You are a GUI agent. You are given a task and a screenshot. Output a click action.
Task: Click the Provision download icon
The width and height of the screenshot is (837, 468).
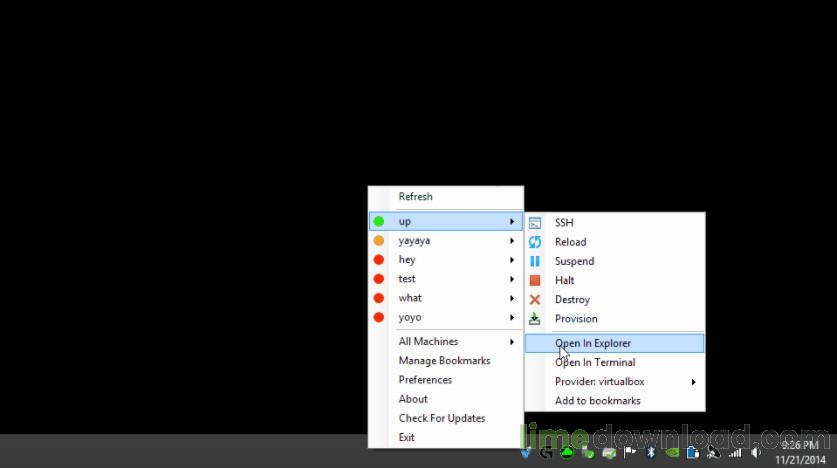(x=534, y=319)
